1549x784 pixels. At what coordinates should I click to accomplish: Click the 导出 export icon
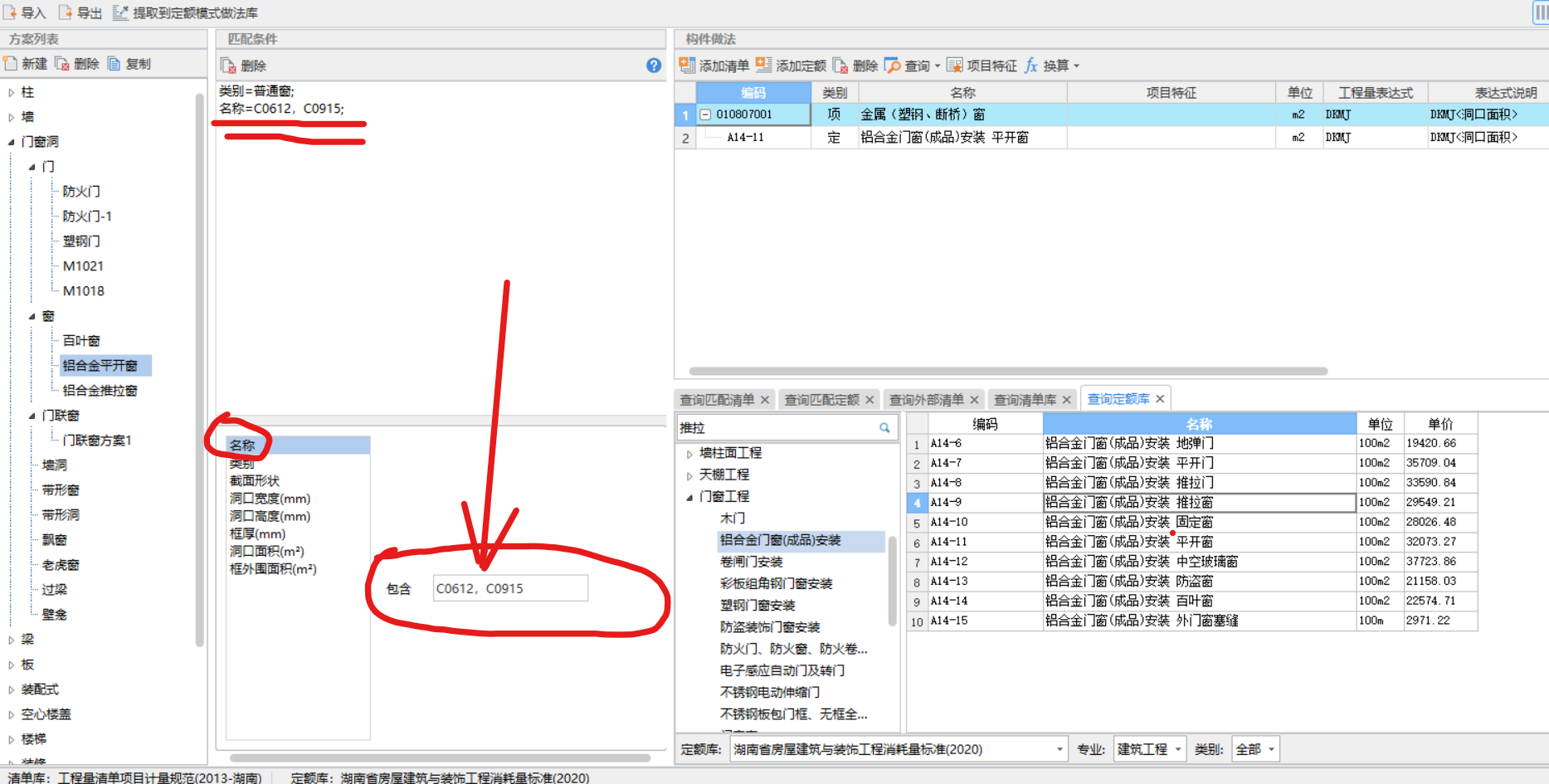coord(65,12)
